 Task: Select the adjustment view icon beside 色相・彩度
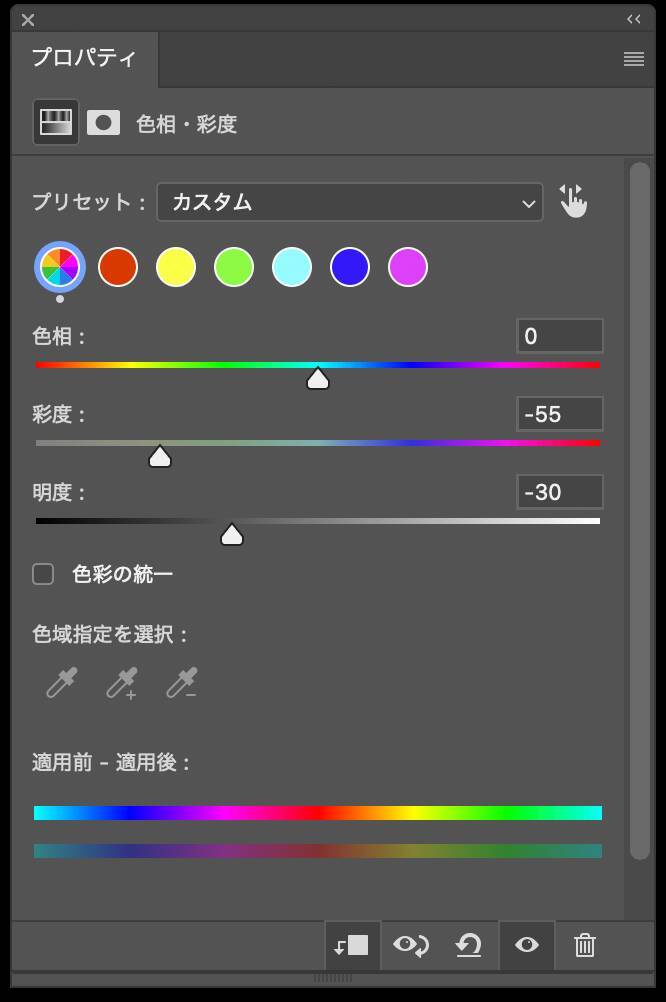click(55, 122)
